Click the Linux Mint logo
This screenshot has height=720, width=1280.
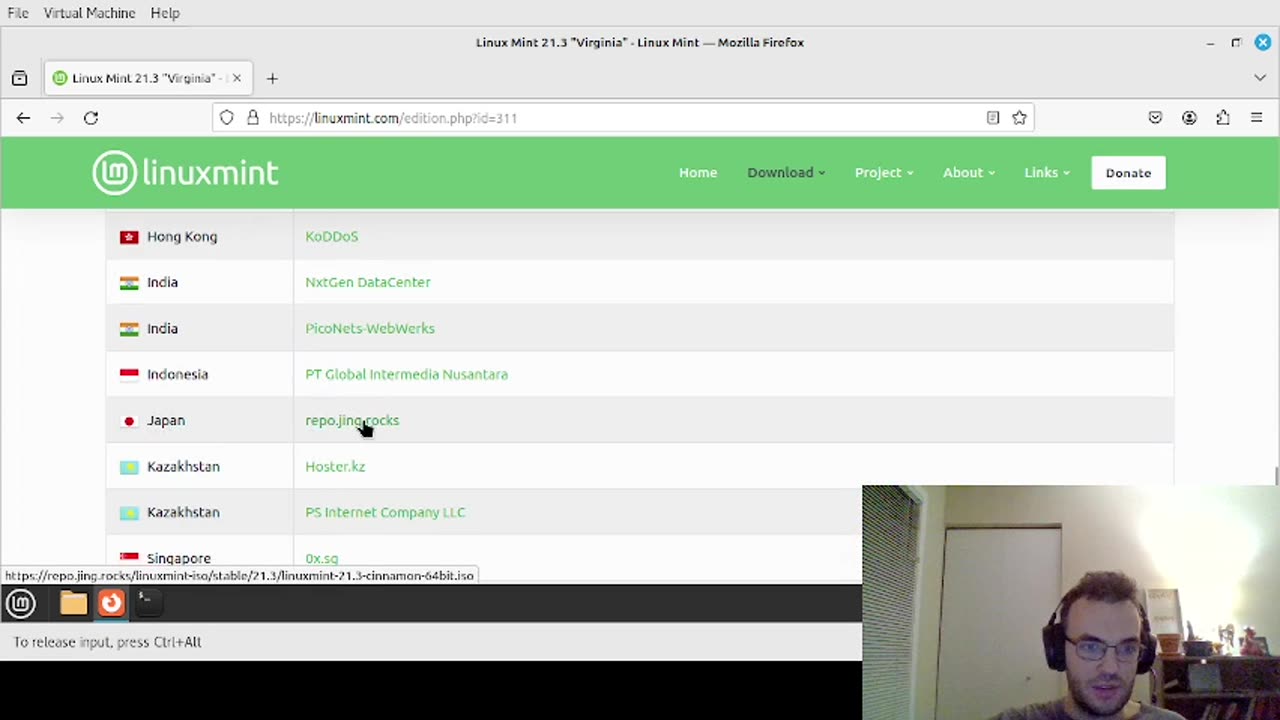pos(185,173)
